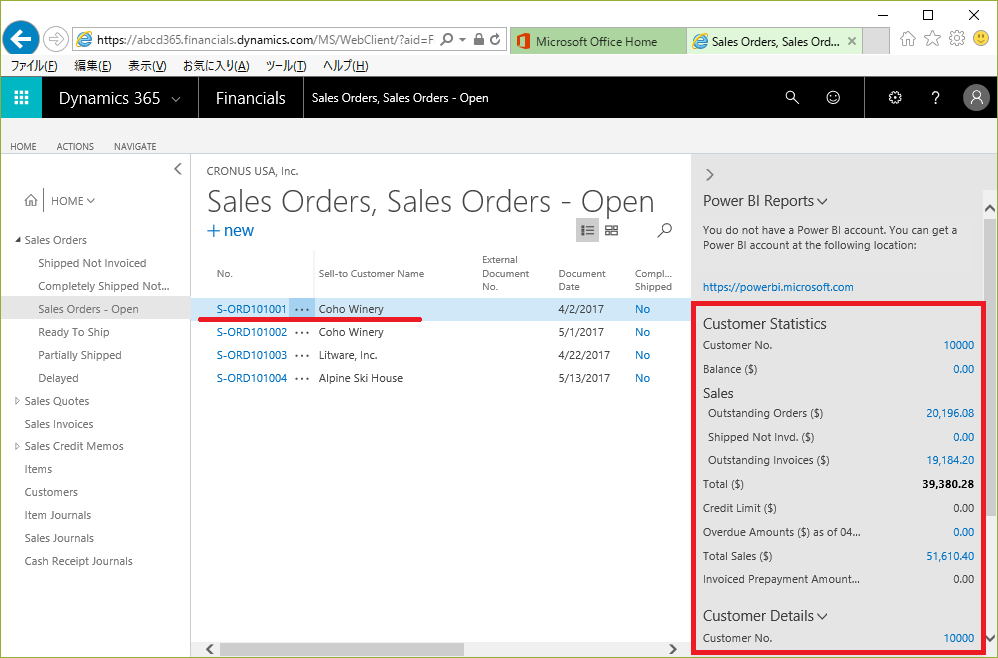Viewport: 998px width, 658px height.
Task: Expand the Sales Quotes tree node
Action: click(x=17, y=401)
